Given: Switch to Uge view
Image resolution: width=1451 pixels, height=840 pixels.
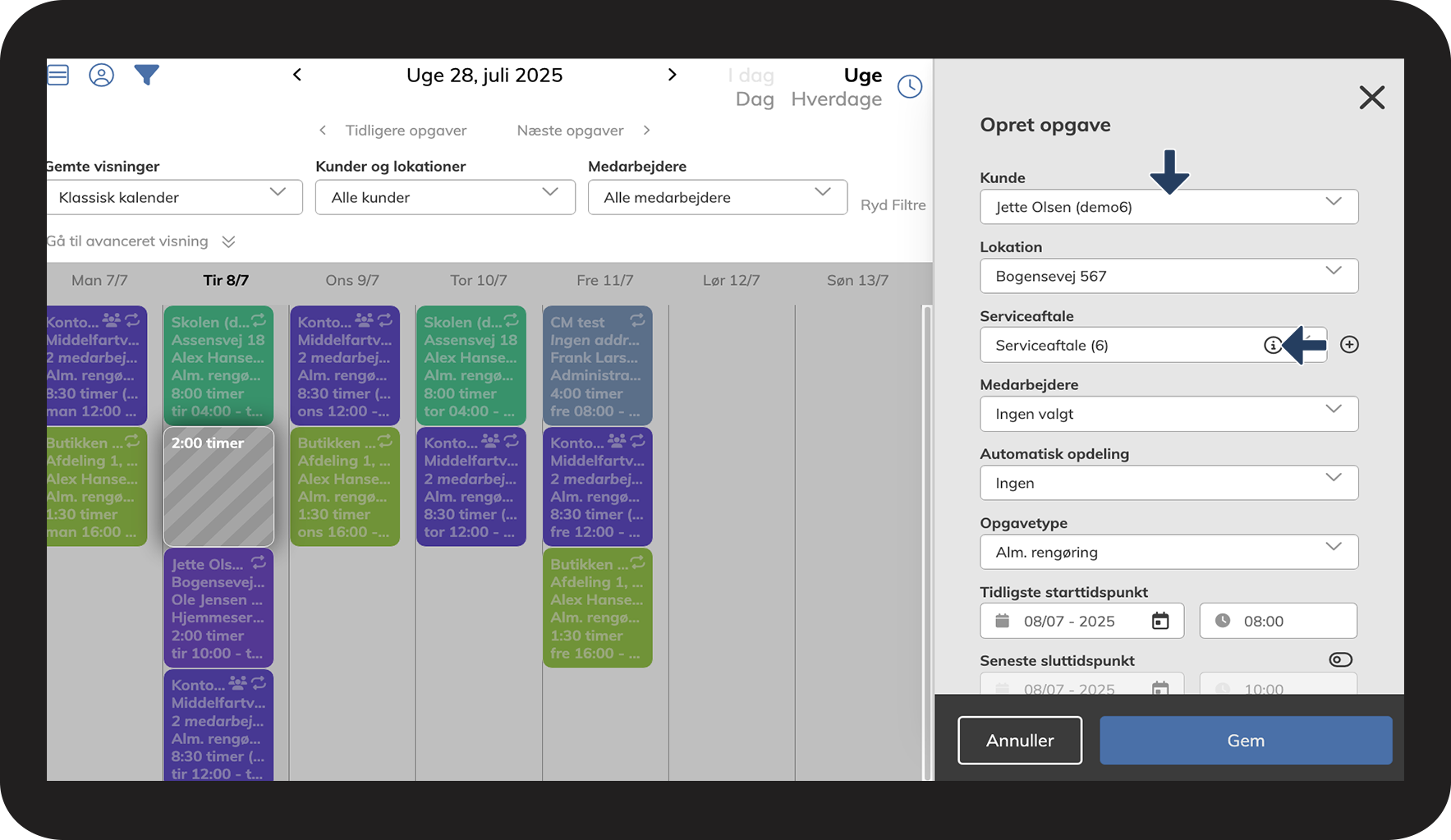Looking at the screenshot, I should coord(862,76).
